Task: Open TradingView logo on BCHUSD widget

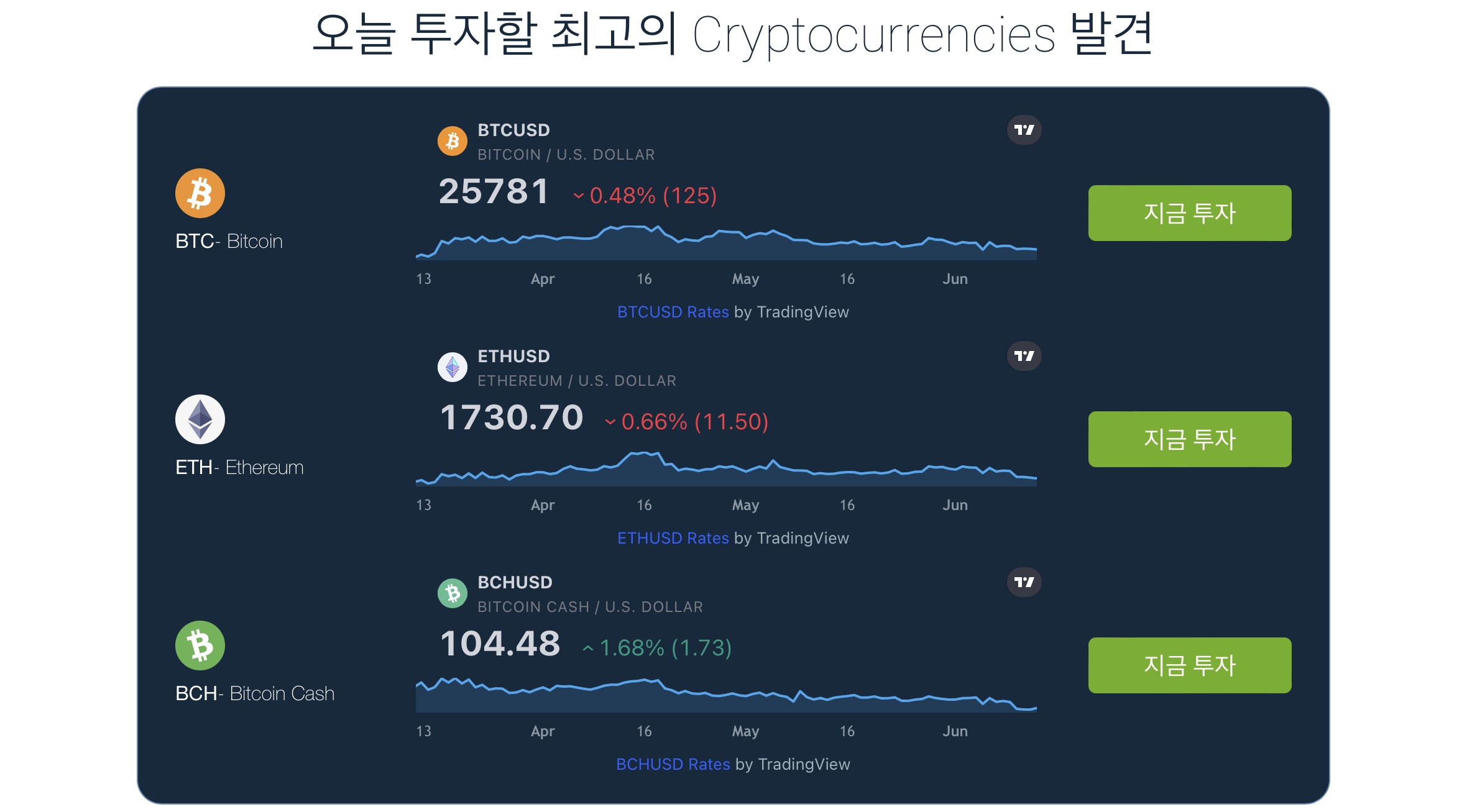Action: tap(1024, 582)
